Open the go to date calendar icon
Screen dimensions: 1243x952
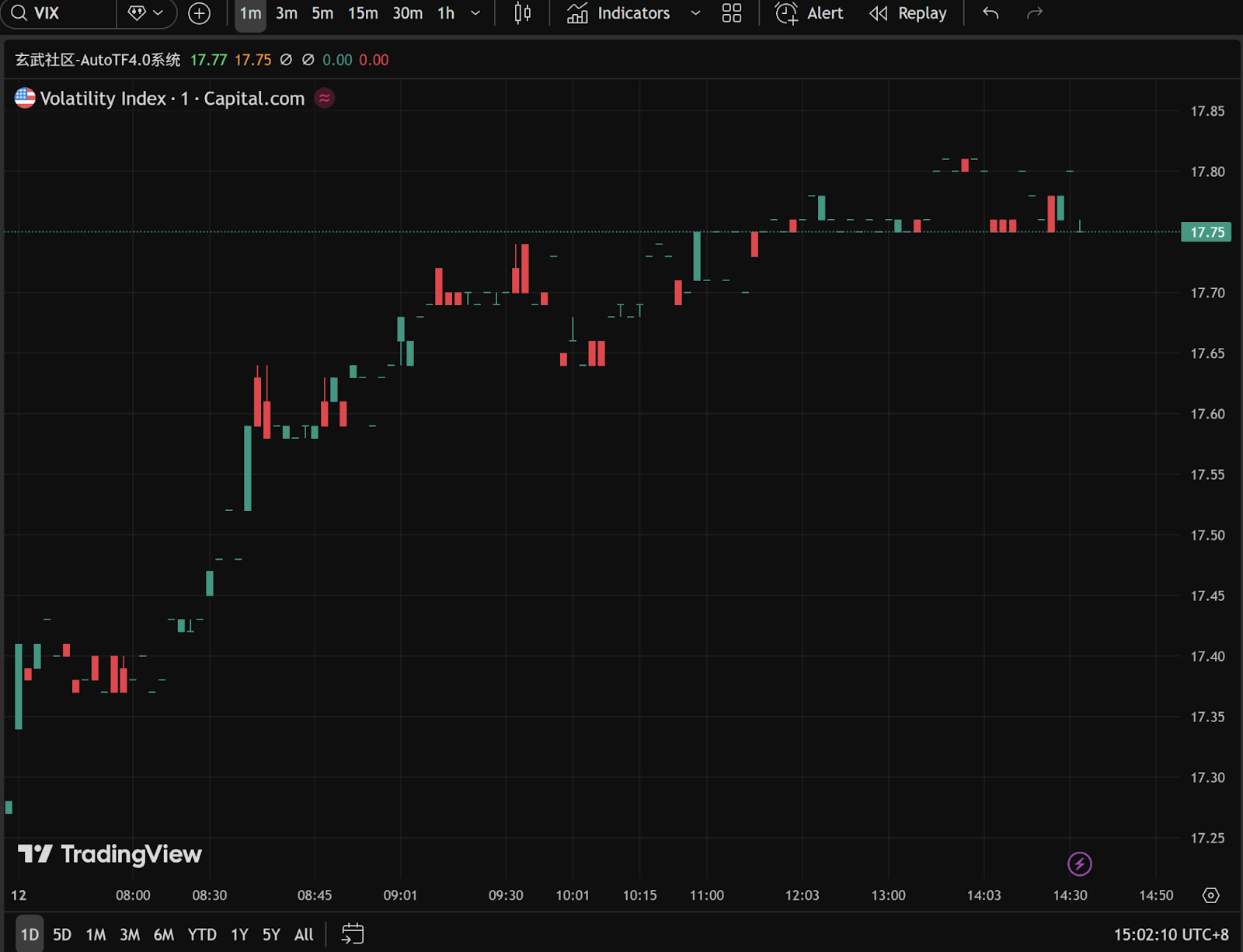pos(353,934)
